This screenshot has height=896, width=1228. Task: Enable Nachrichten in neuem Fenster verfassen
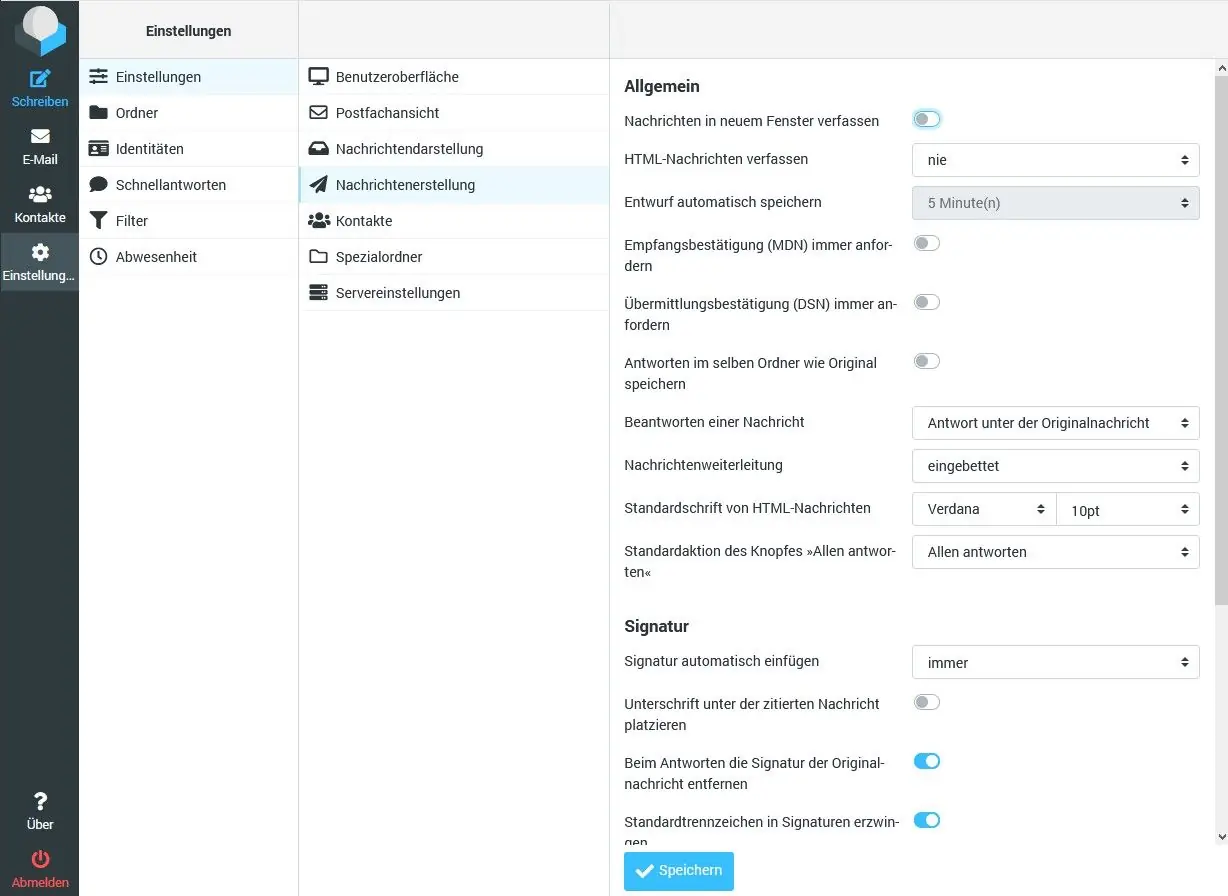click(x=926, y=118)
